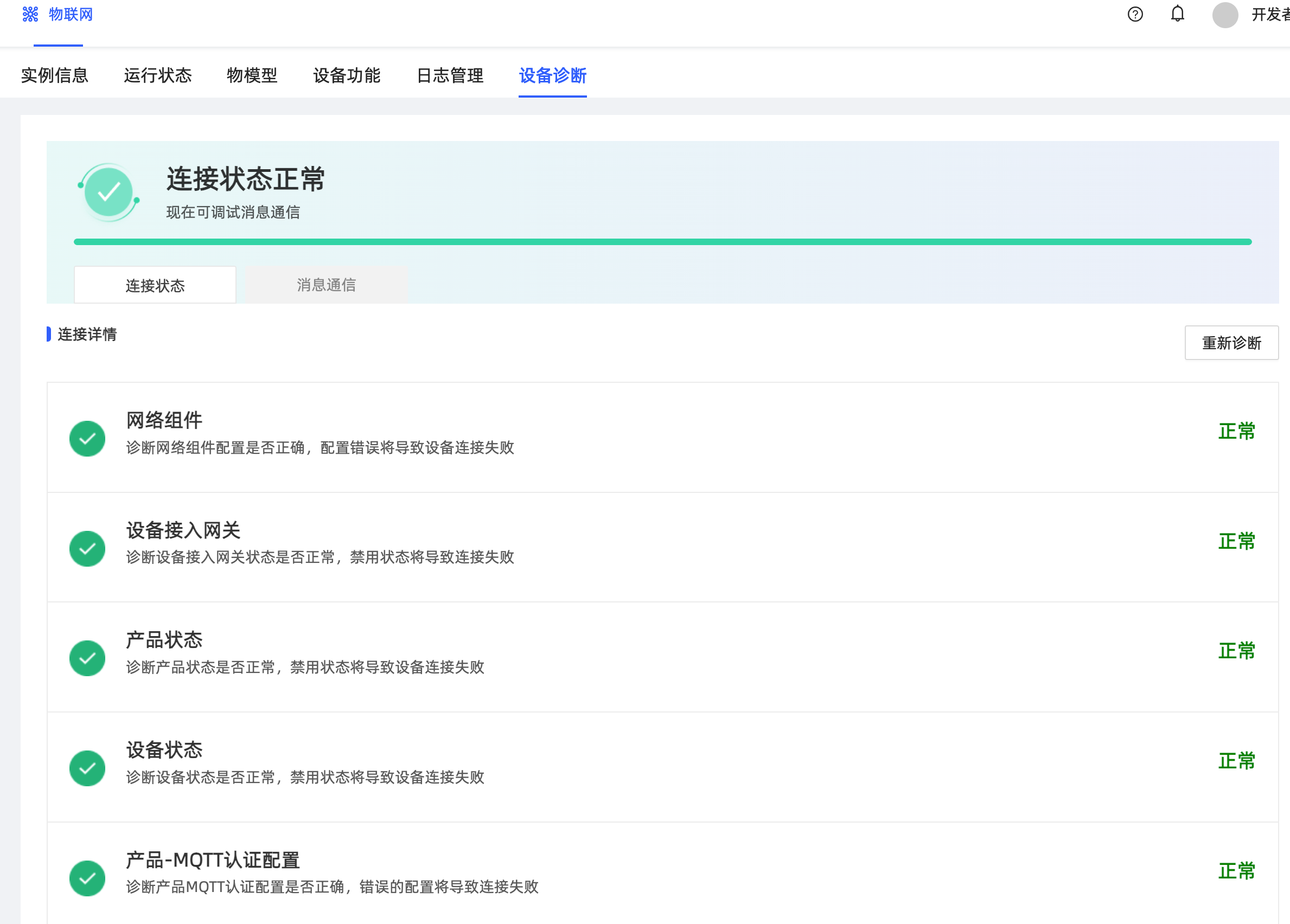The image size is (1290, 924).
Task: Click green check icon for 设备接入网关
Action: pyautogui.click(x=87, y=549)
